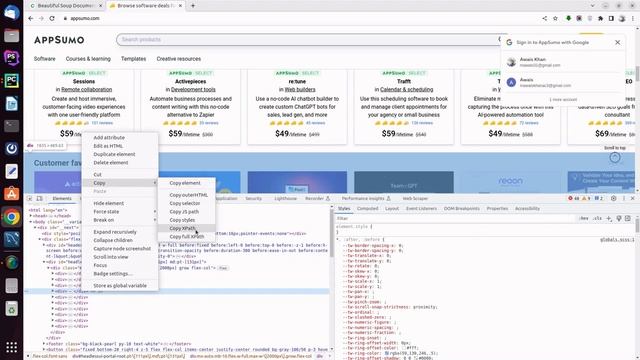Expand the Break on submenu
Image resolution: width=640 pixels, height=360 pixels.
coord(155,220)
